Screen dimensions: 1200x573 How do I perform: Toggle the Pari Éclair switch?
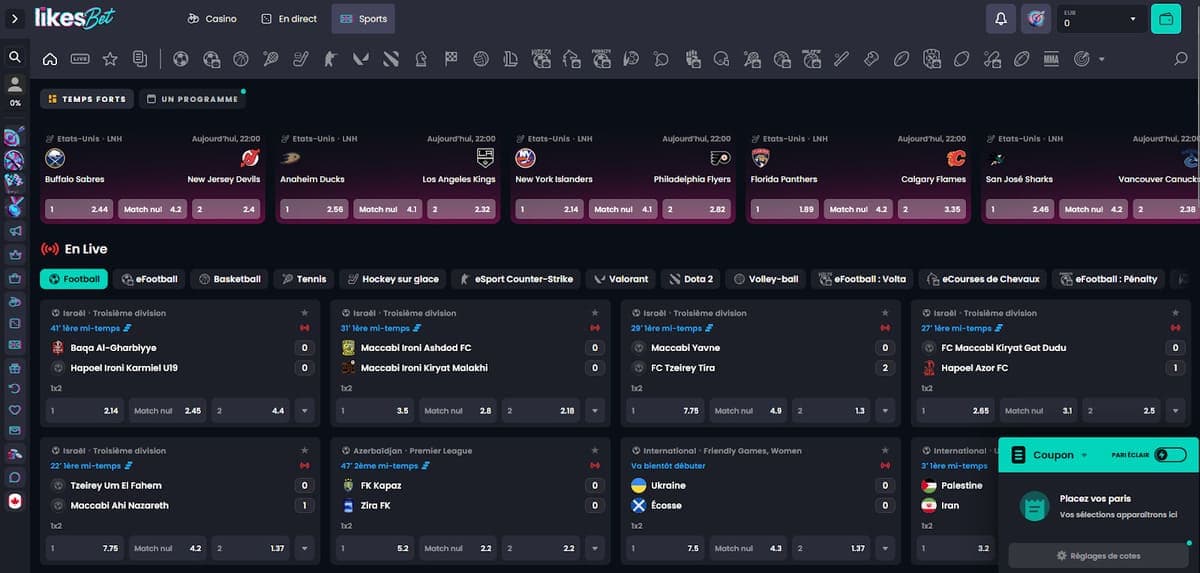click(x=1169, y=455)
